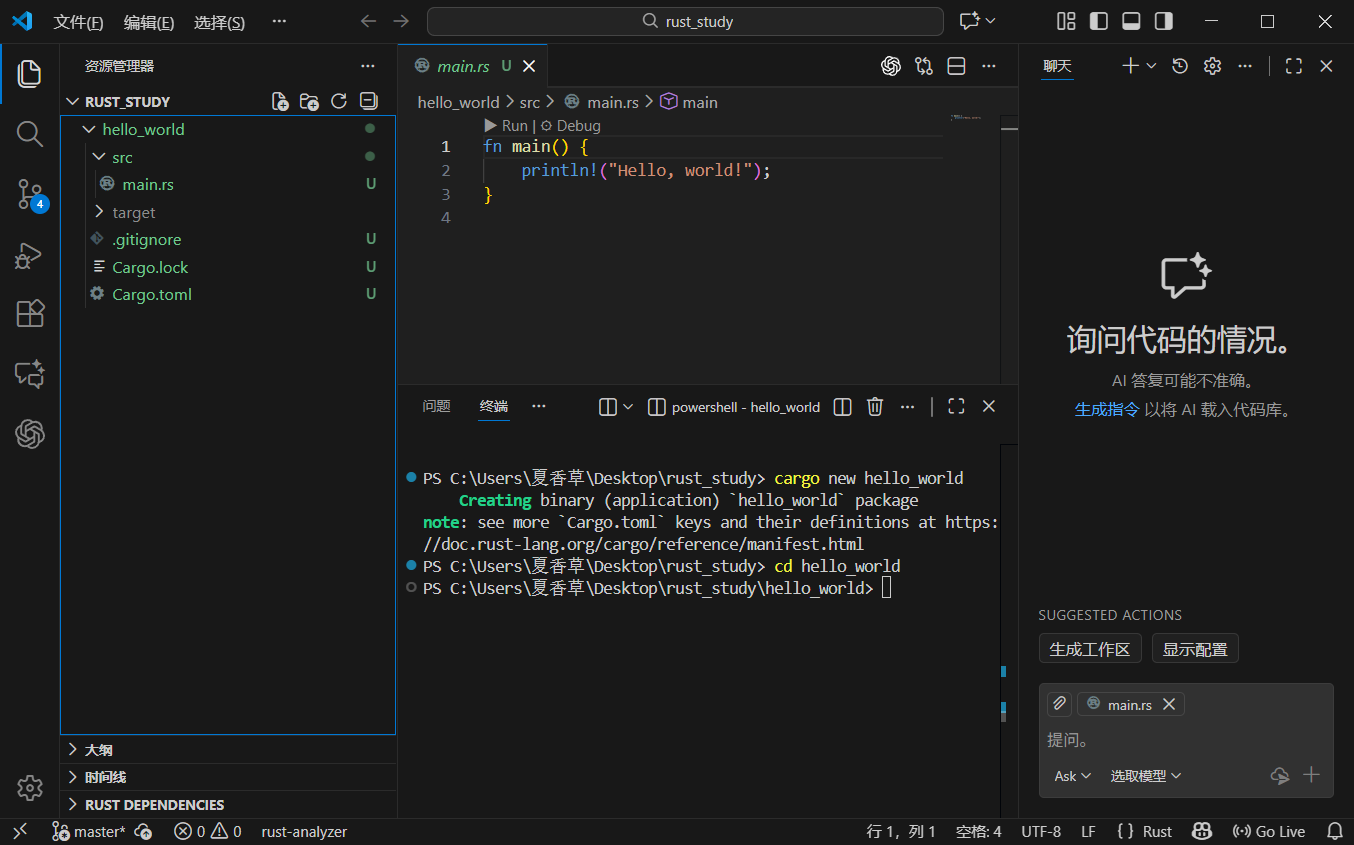Click the New File icon in explorer
The height and width of the screenshot is (845, 1354).
[281, 101]
